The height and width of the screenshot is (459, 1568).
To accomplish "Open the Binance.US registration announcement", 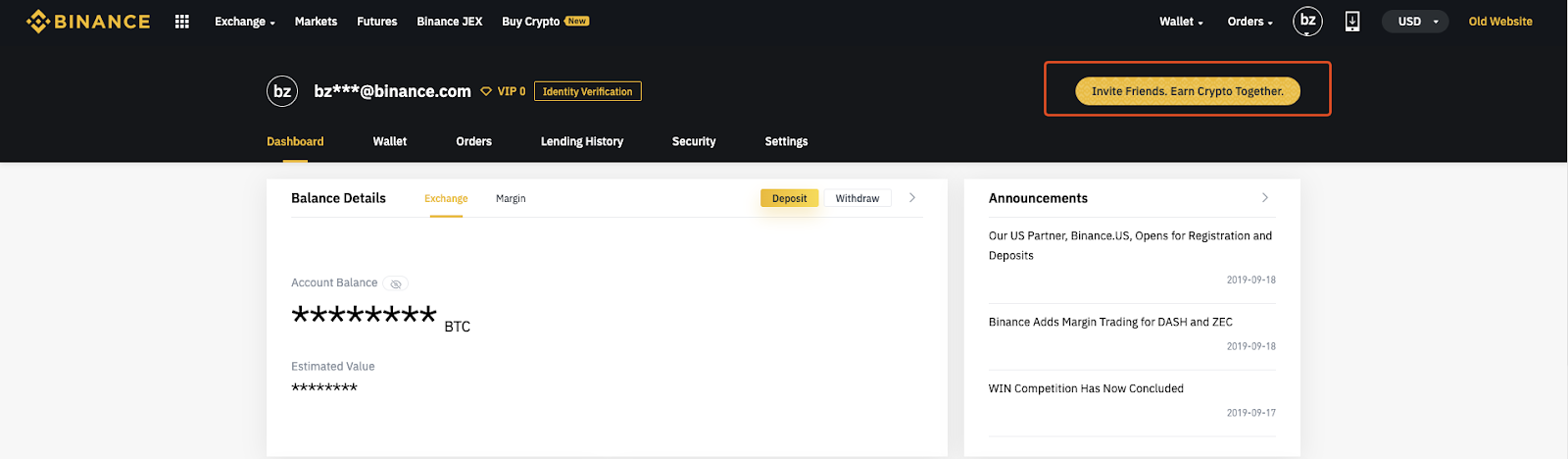I will [x=1130, y=245].
